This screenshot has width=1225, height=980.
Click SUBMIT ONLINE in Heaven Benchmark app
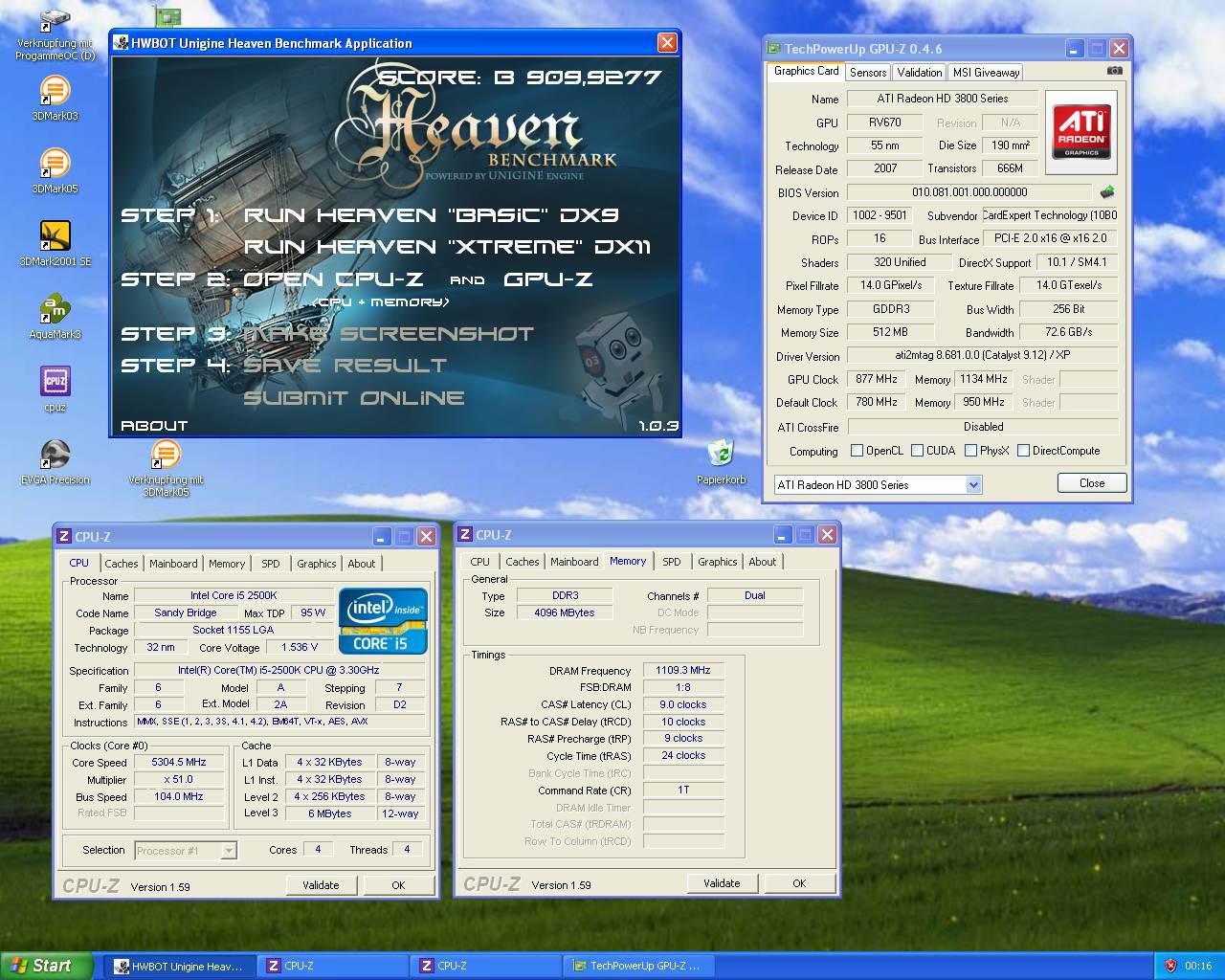pos(354,398)
